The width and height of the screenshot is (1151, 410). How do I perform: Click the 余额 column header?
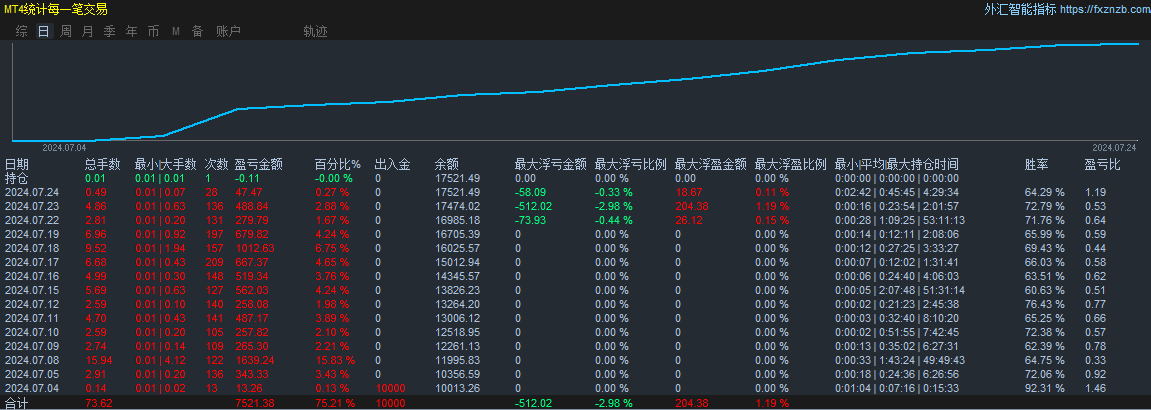point(446,164)
